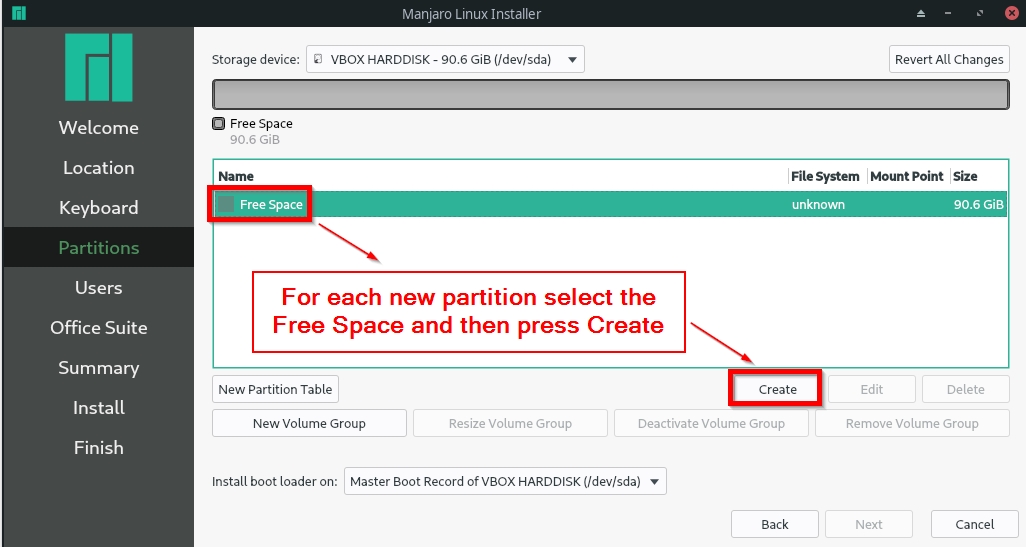Click the Delete partition button
1026x547 pixels.
coord(966,389)
